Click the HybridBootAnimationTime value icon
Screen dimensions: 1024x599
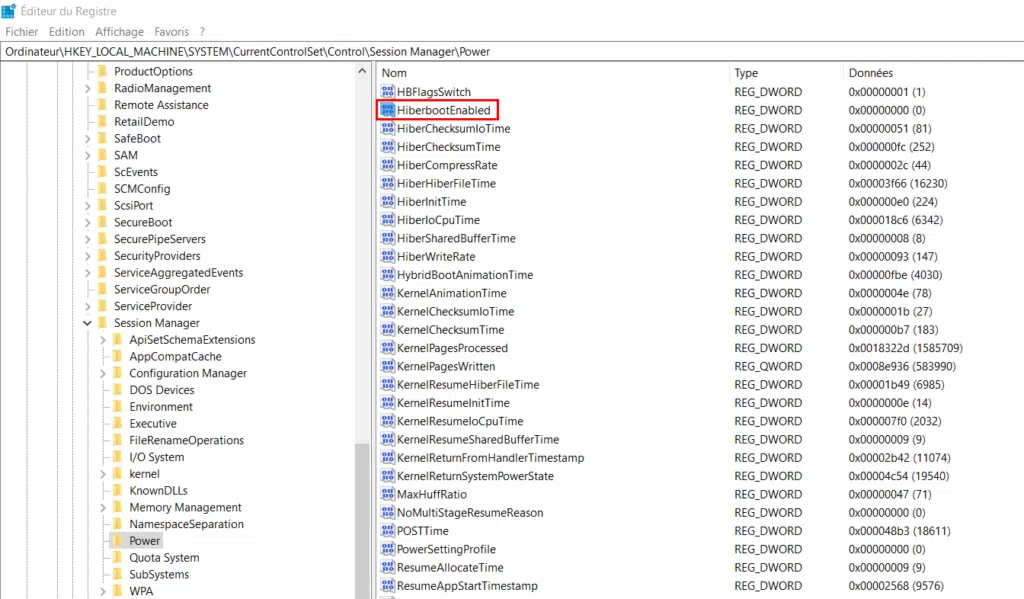tap(388, 274)
